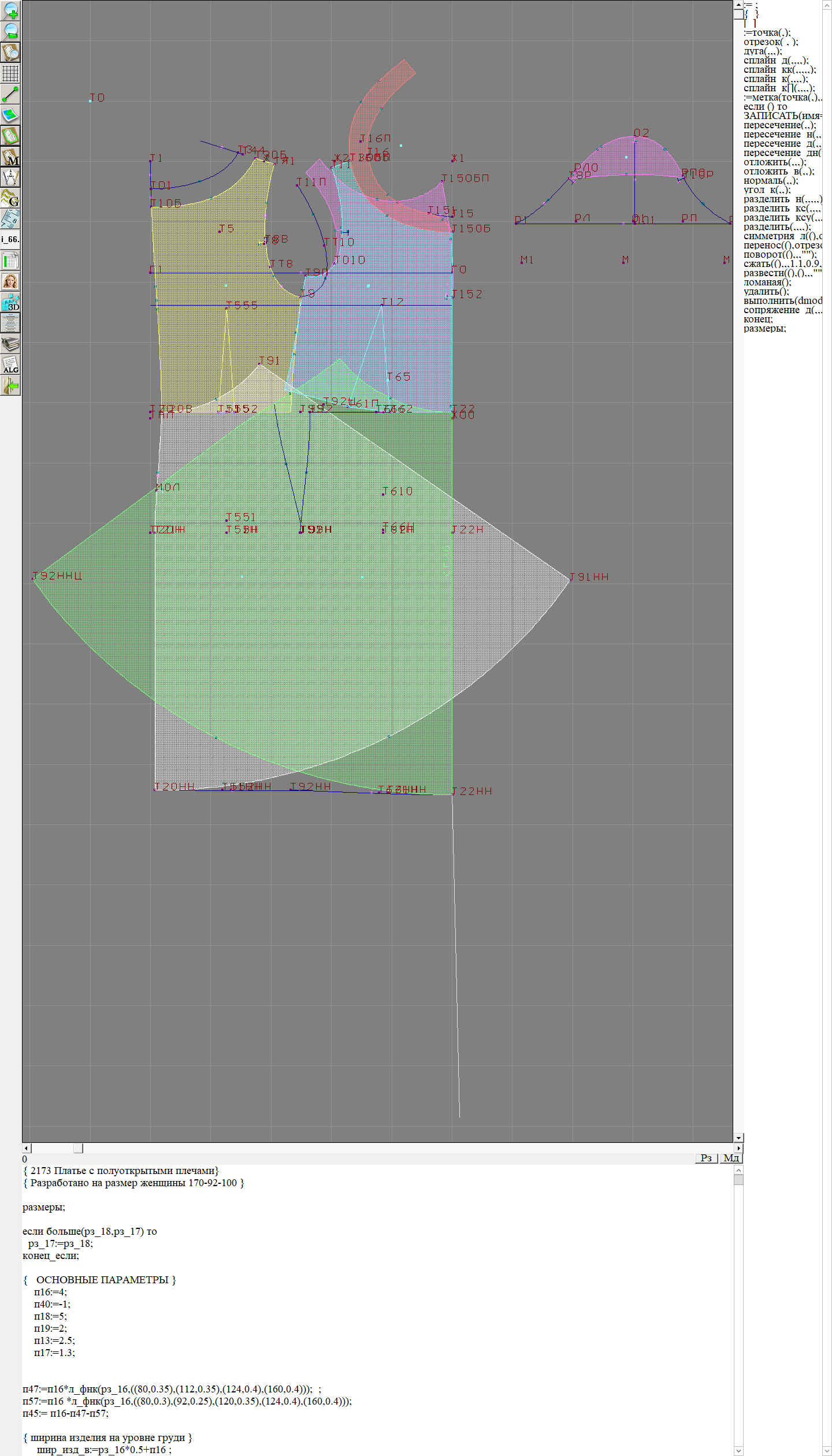Click the code editor scrollbar up arrow

tap(738, 1170)
